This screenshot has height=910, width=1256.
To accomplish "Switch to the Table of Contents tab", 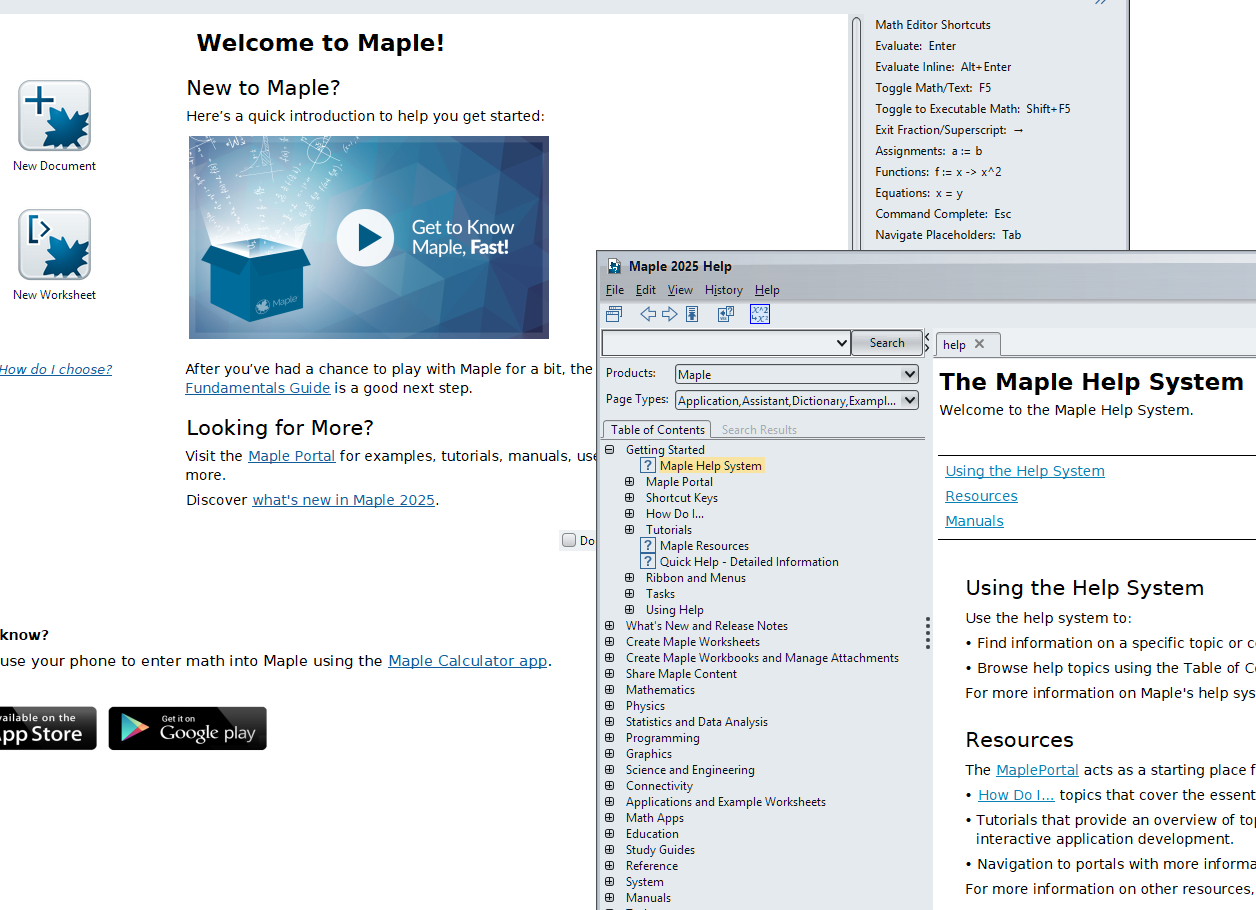I will [657, 430].
